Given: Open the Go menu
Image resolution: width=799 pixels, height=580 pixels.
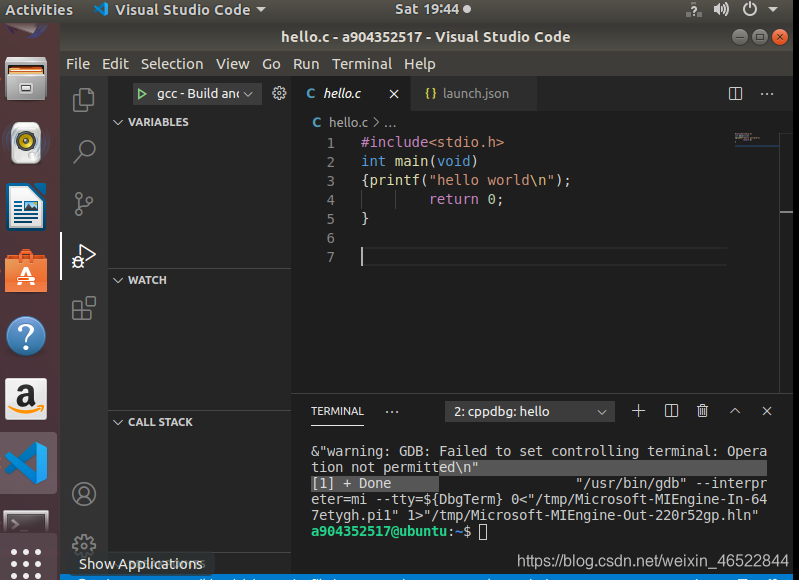Looking at the screenshot, I should point(271,64).
